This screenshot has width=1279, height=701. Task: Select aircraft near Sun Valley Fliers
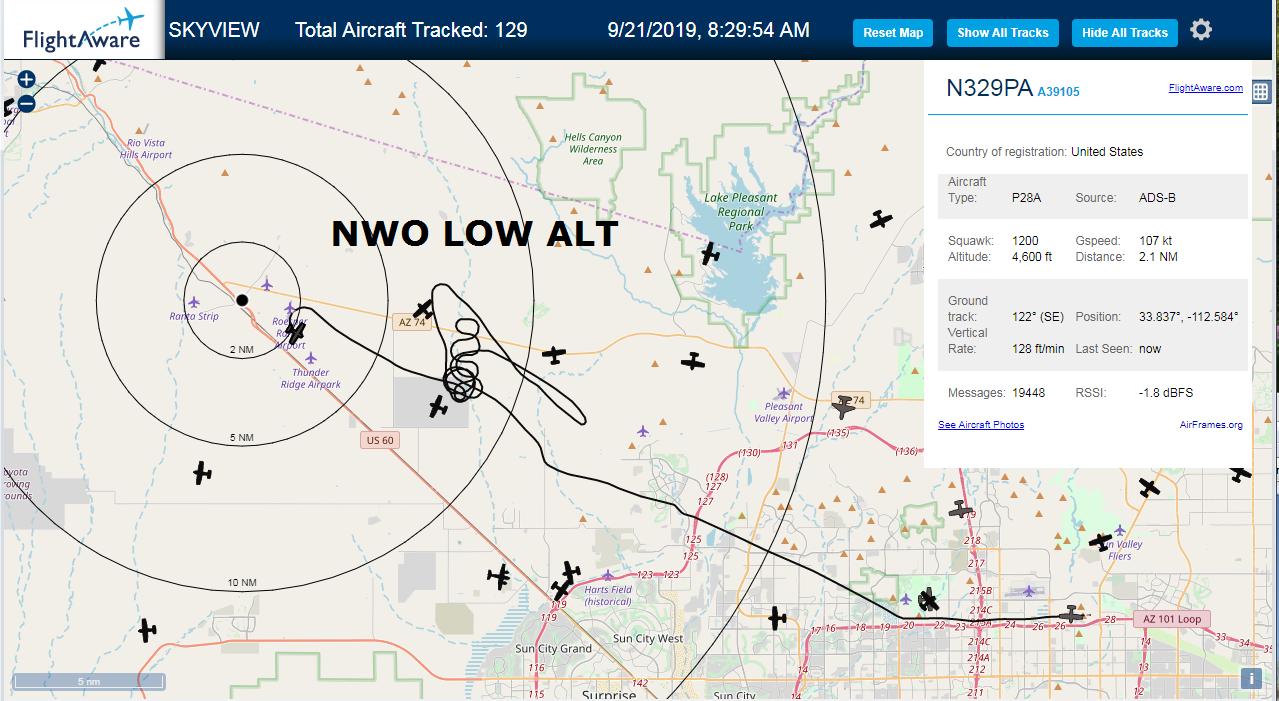[1101, 542]
